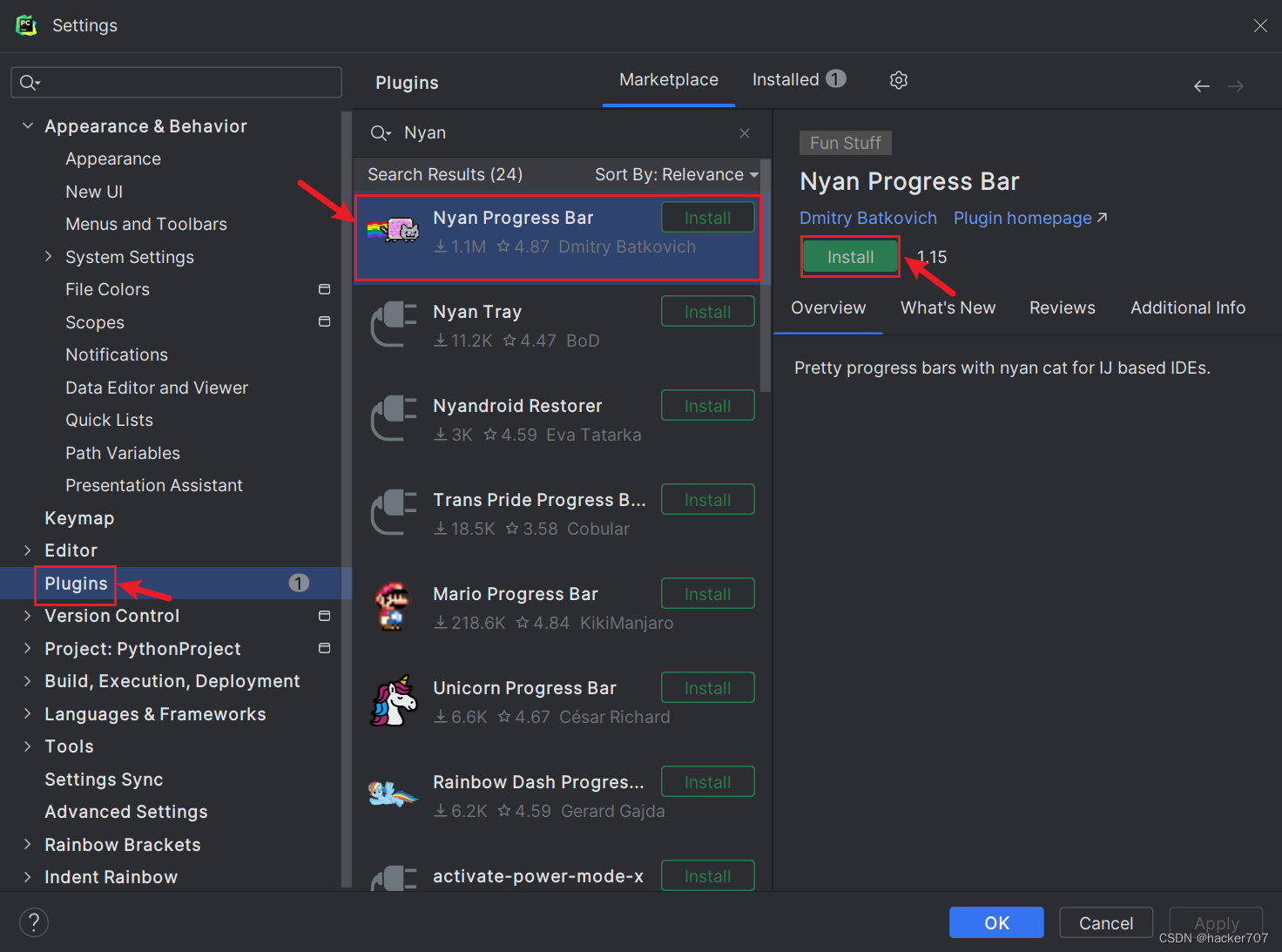Expand Rainbow Brackets section
This screenshot has width=1282, height=952.
27,845
